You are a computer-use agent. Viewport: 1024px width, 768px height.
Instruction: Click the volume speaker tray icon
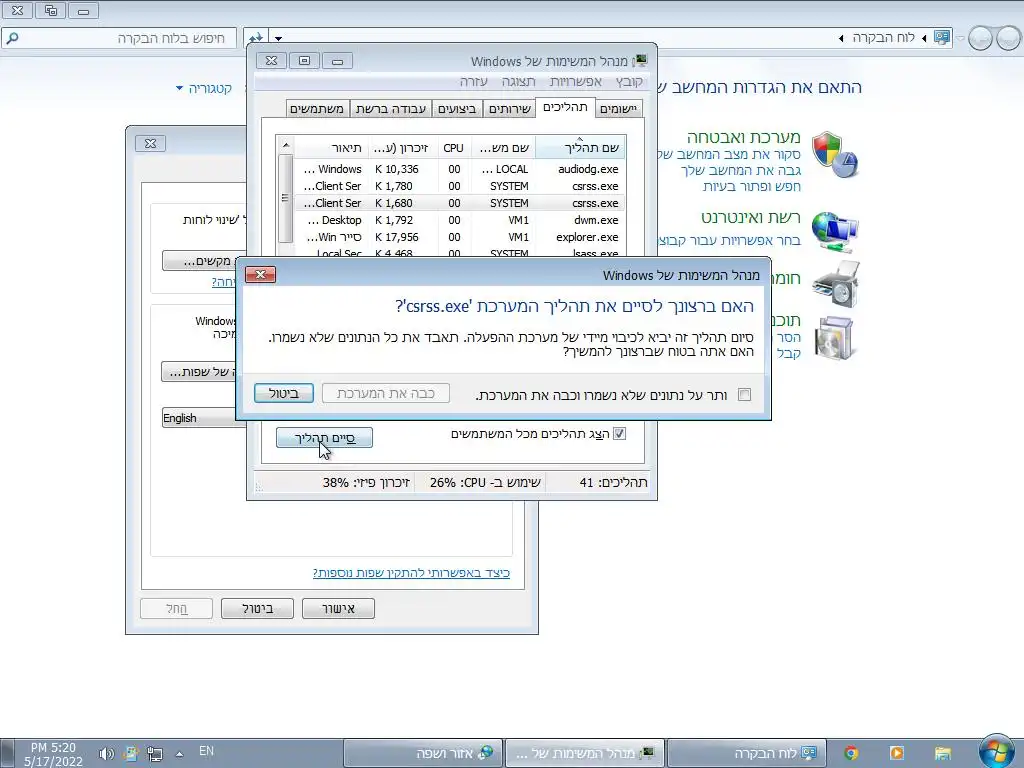(x=106, y=754)
